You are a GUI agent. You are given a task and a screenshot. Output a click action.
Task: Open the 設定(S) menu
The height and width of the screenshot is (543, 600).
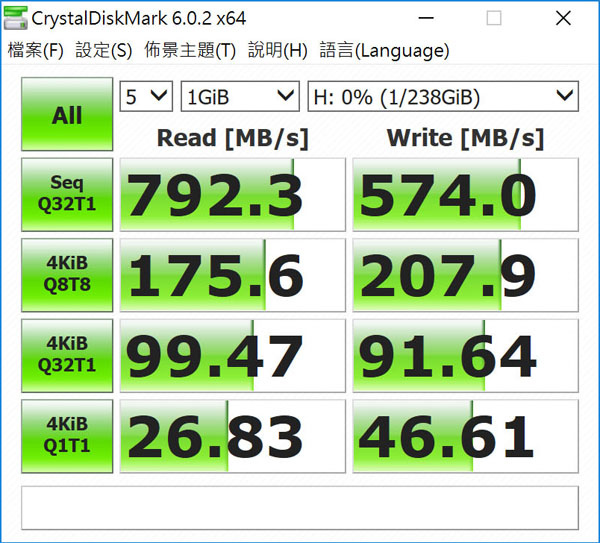point(104,50)
